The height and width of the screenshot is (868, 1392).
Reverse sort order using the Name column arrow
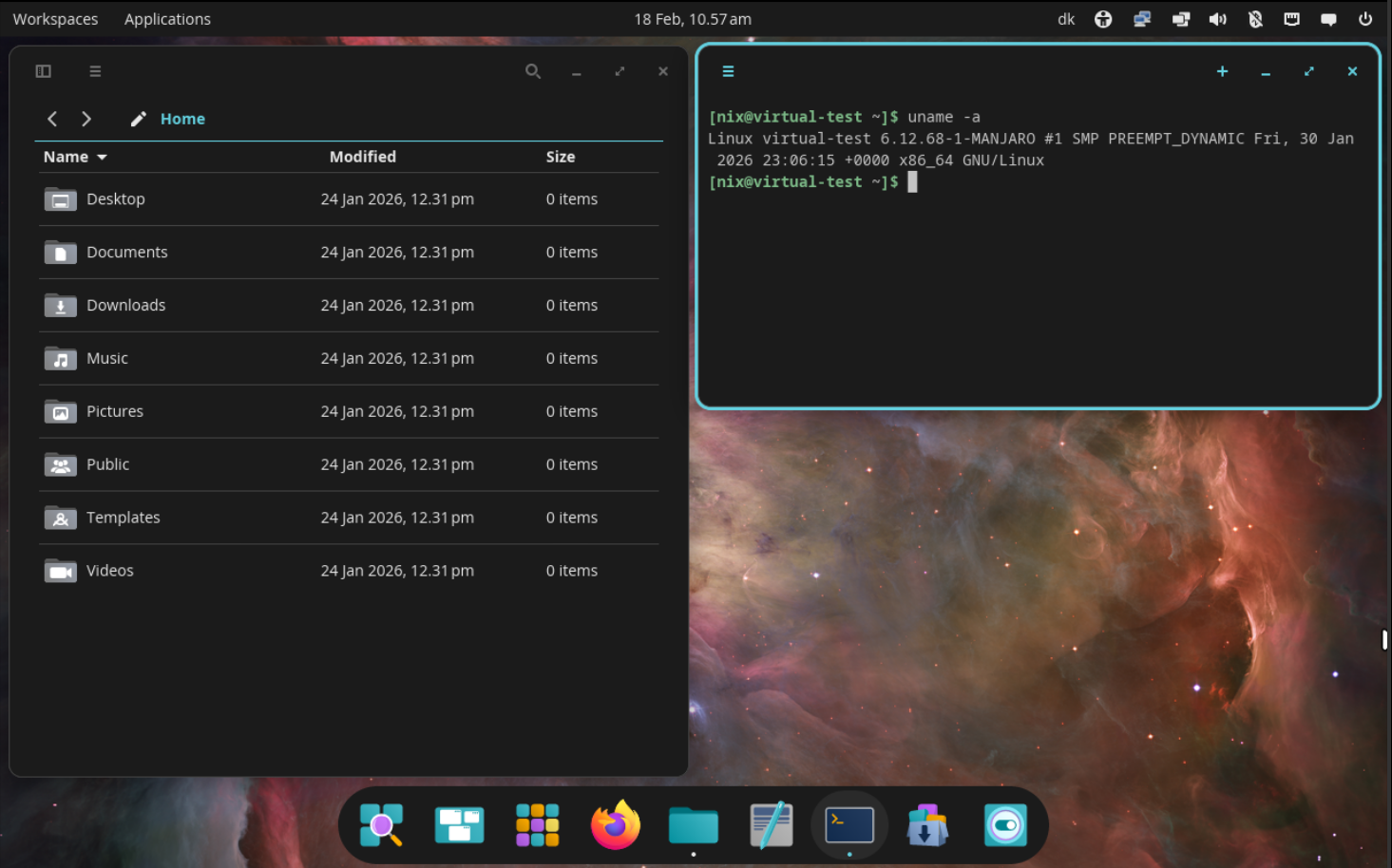pos(104,157)
